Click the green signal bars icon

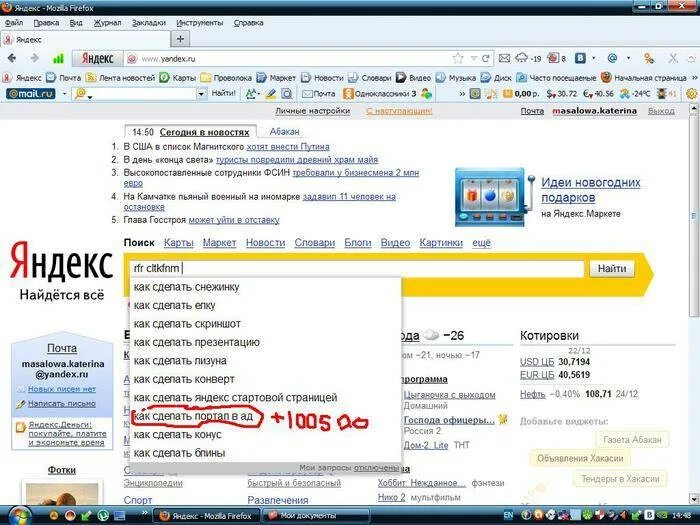[x=58, y=58]
